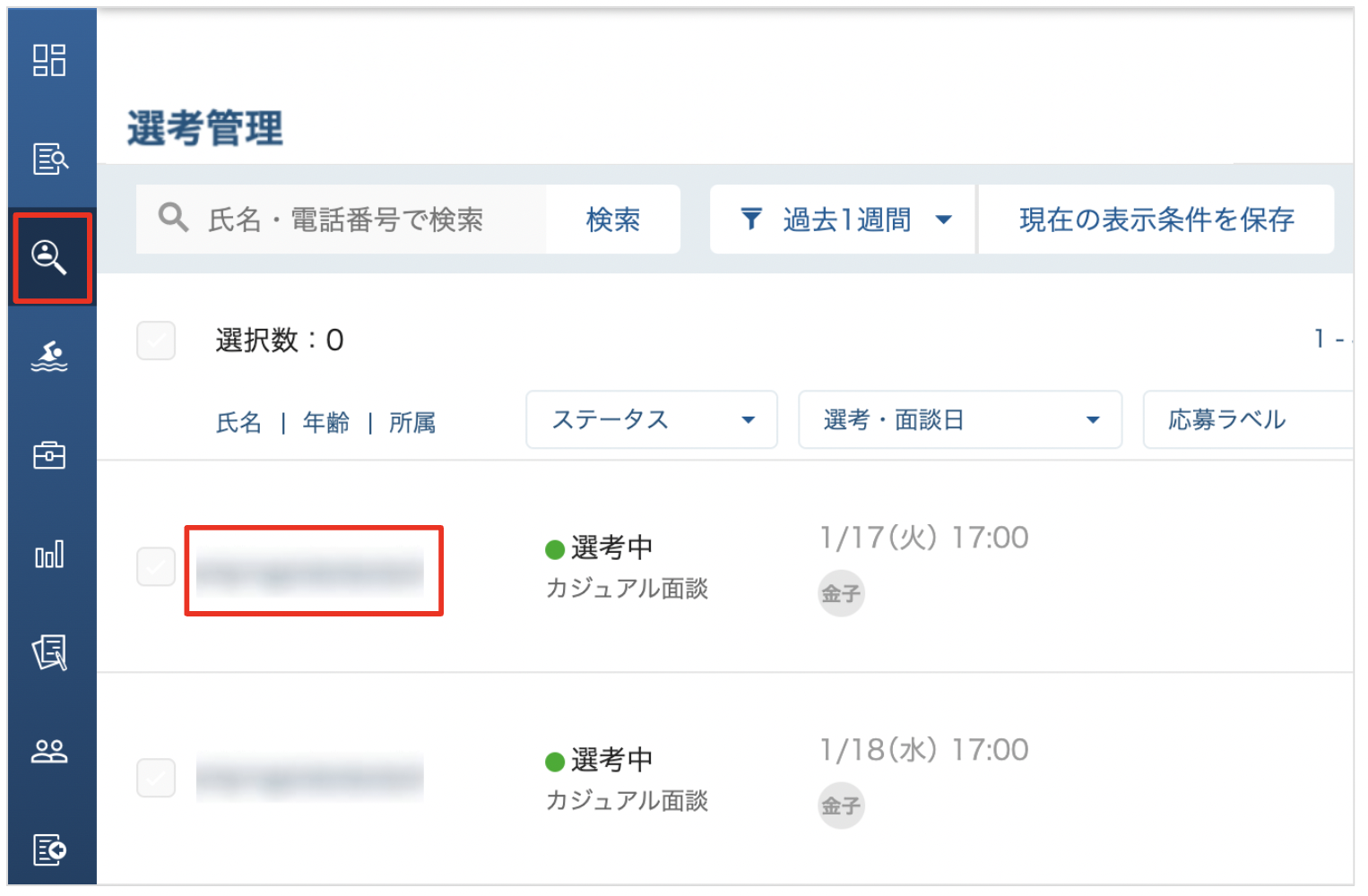The width and height of the screenshot is (1368, 896).
Task: Open the dashboard grid icon in sidebar
Action: tap(49, 60)
